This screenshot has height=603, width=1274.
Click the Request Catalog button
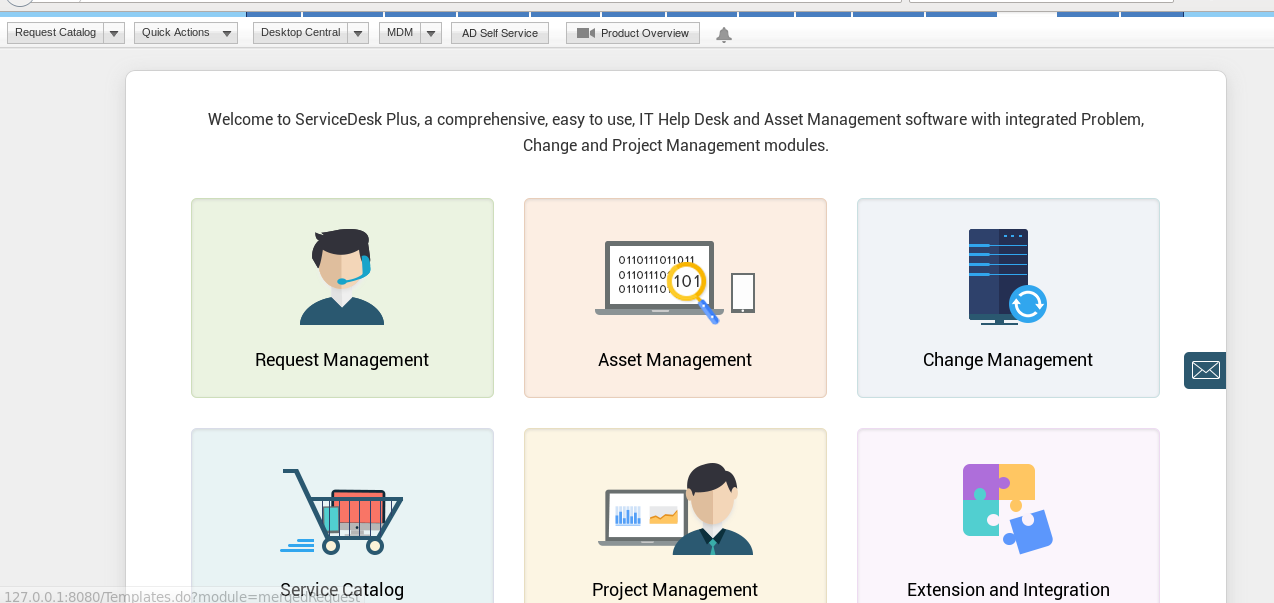coord(56,33)
